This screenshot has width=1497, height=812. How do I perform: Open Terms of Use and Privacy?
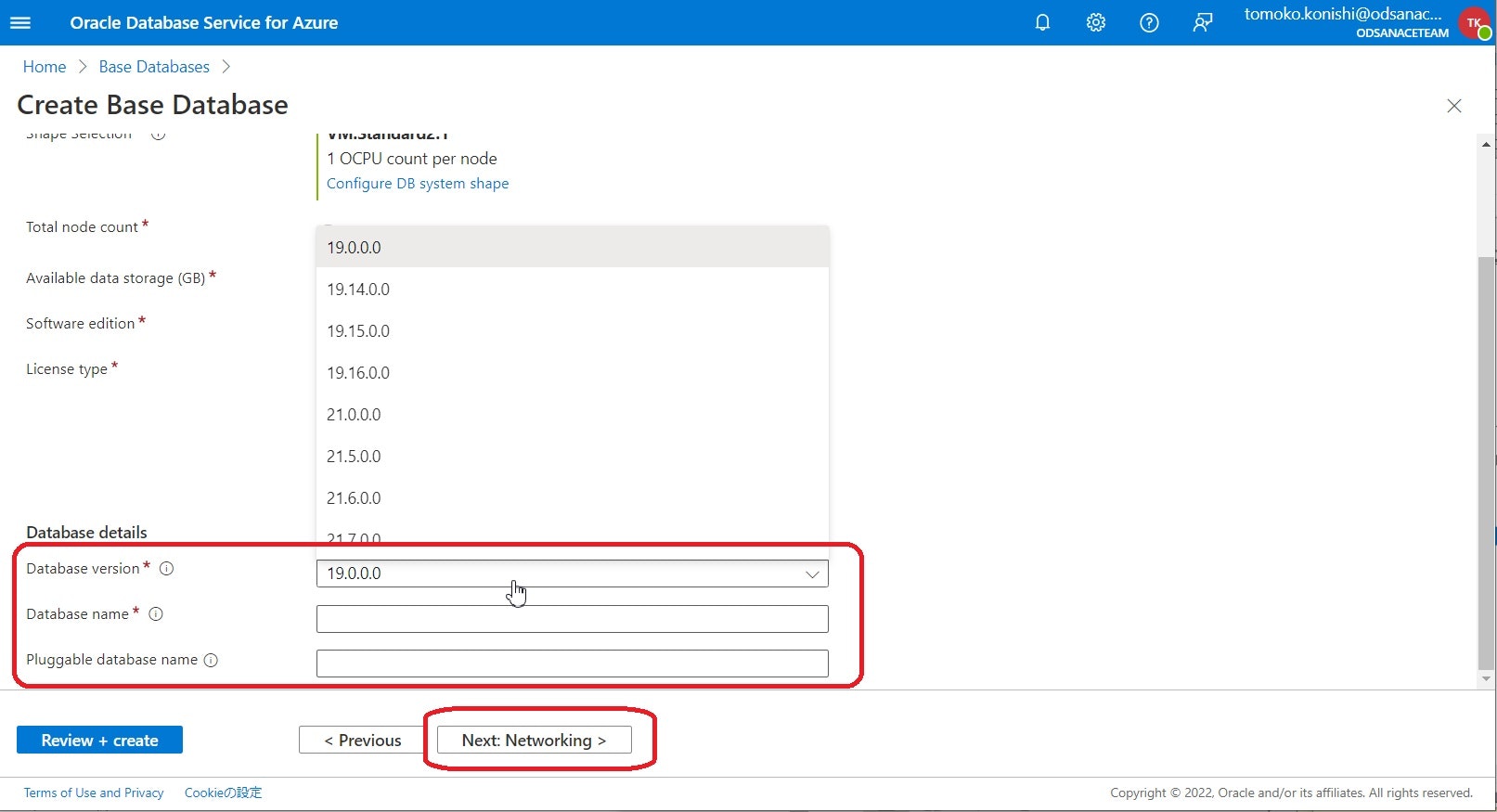(x=94, y=793)
